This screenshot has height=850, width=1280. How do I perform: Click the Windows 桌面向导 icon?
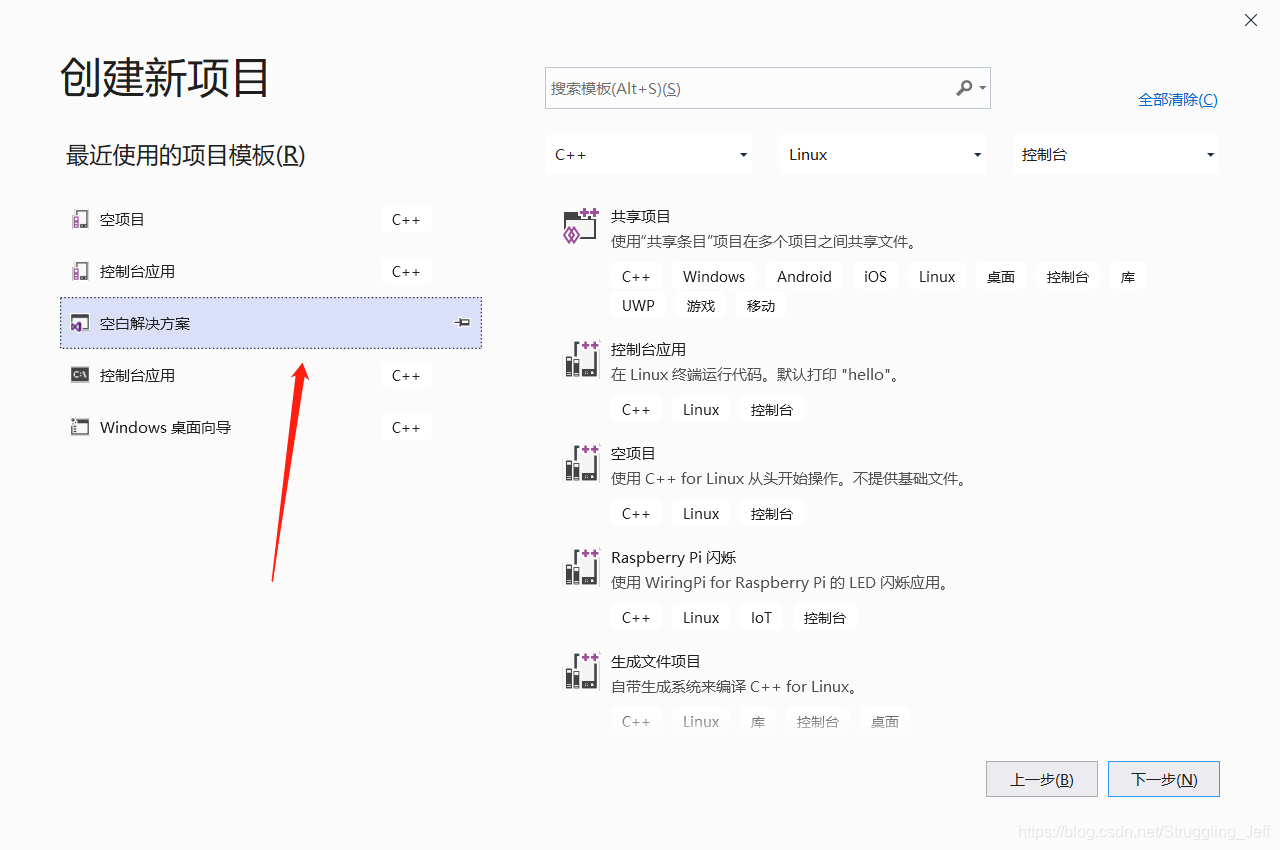pyautogui.click(x=80, y=427)
